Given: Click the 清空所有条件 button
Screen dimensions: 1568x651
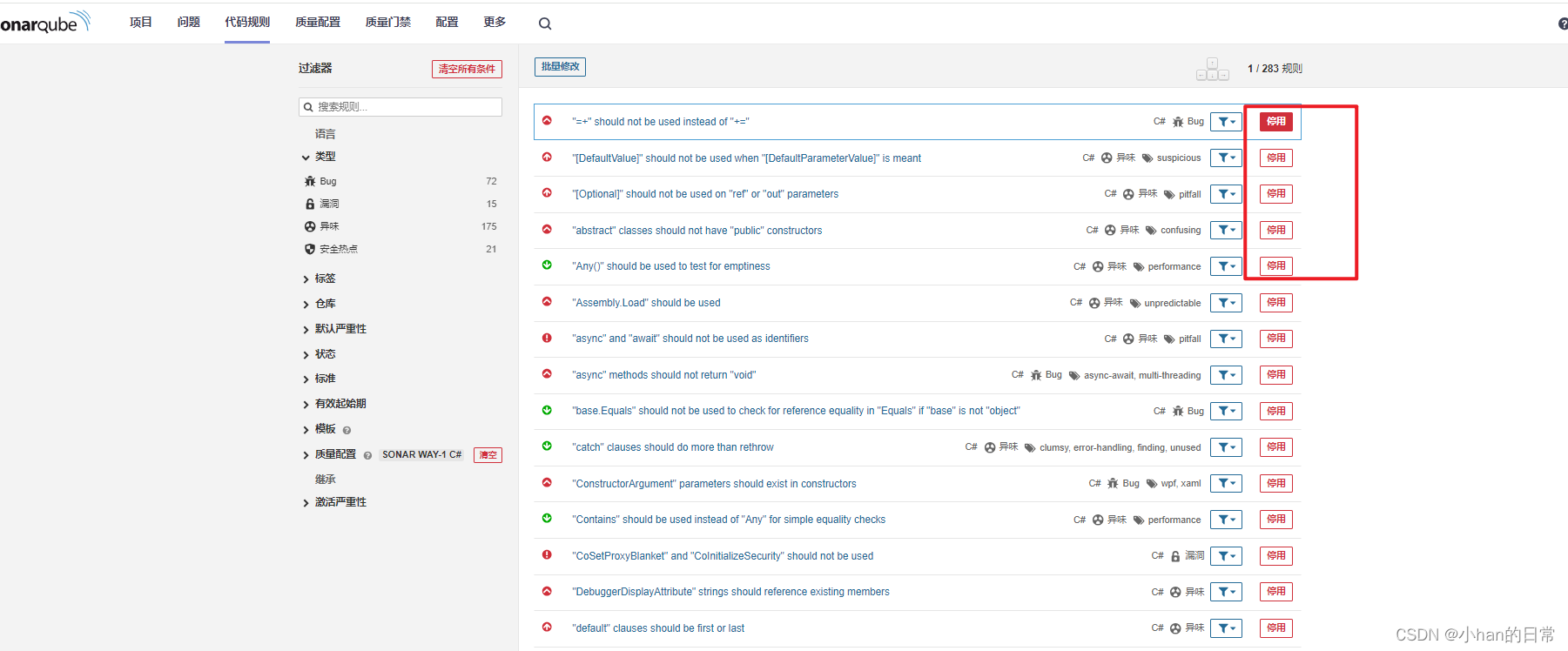Looking at the screenshot, I should [x=467, y=69].
